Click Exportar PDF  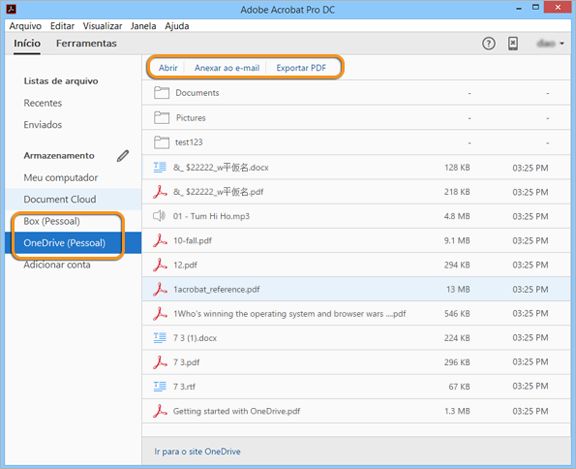(301, 68)
